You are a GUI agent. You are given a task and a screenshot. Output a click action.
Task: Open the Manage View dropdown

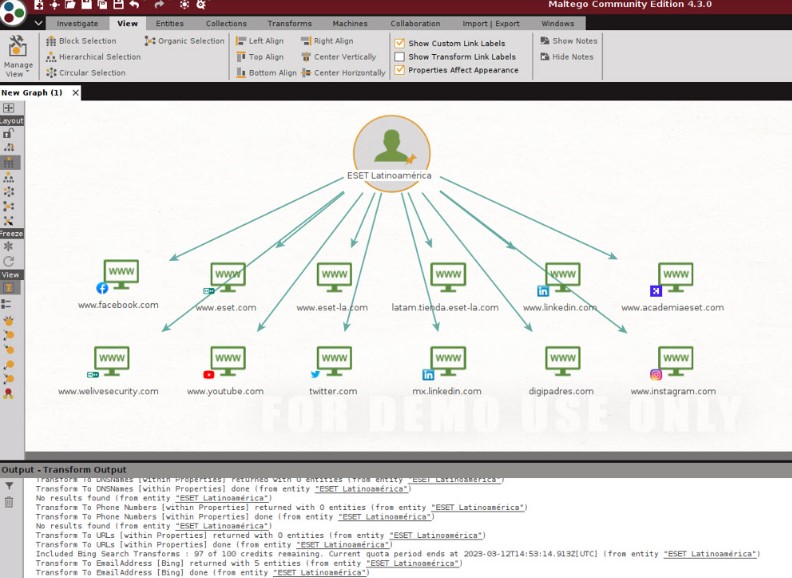coord(18,70)
